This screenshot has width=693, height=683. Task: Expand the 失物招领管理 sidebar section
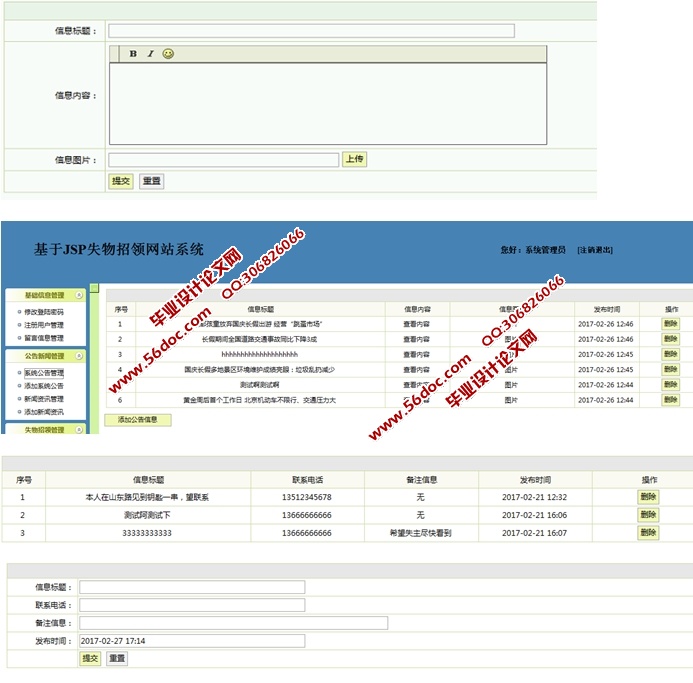pyautogui.click(x=78, y=429)
